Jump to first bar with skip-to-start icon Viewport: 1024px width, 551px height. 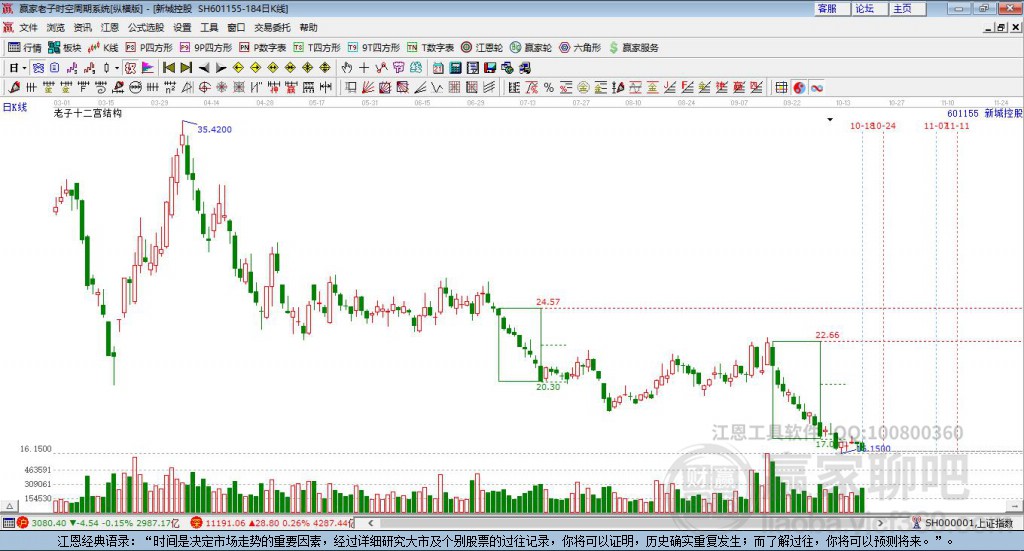(x=168, y=68)
